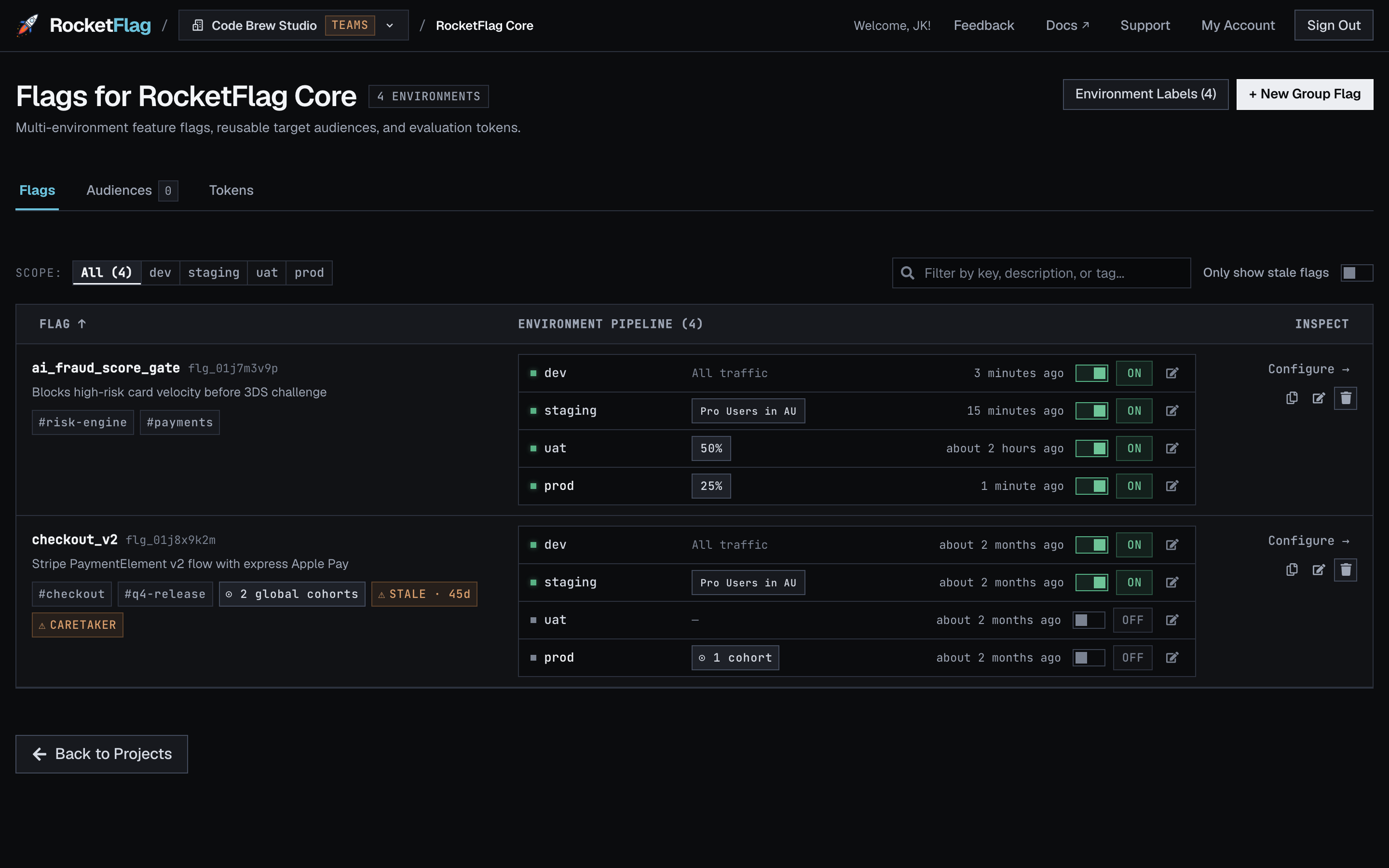Select the dev scope filter
This screenshot has width=1389, height=868.
pyautogui.click(x=160, y=272)
